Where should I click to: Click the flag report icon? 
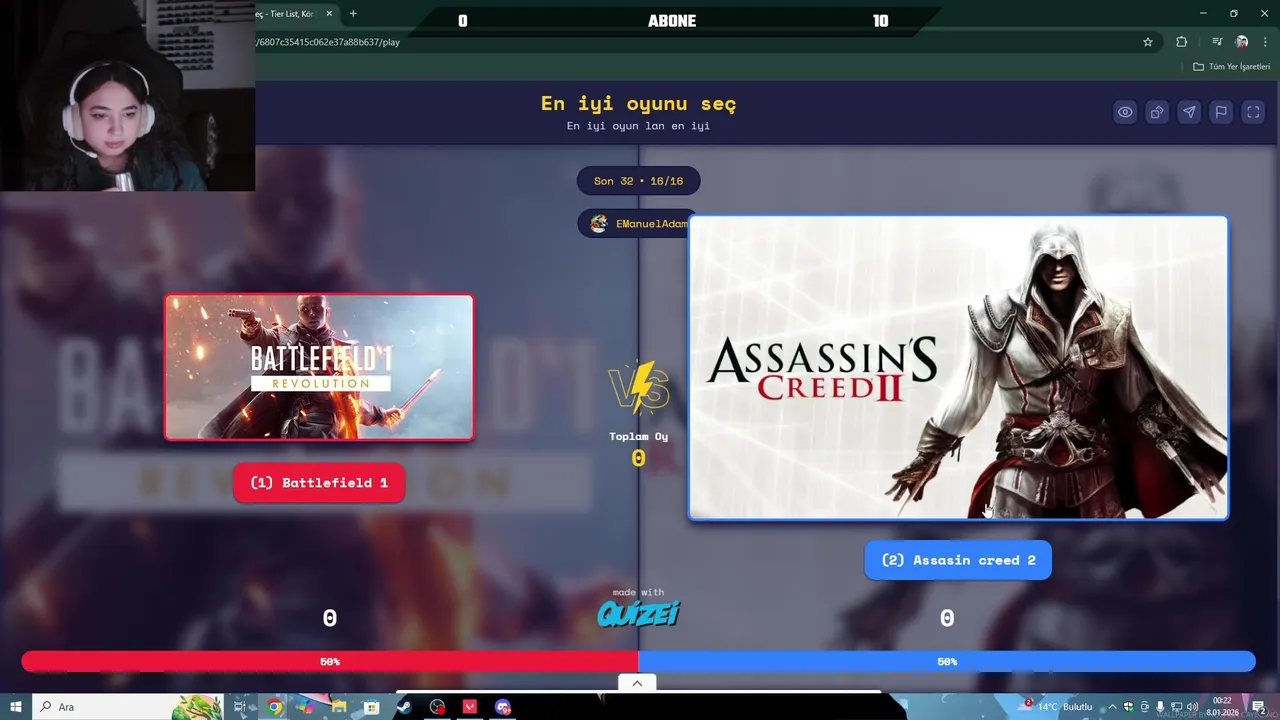1221,112
